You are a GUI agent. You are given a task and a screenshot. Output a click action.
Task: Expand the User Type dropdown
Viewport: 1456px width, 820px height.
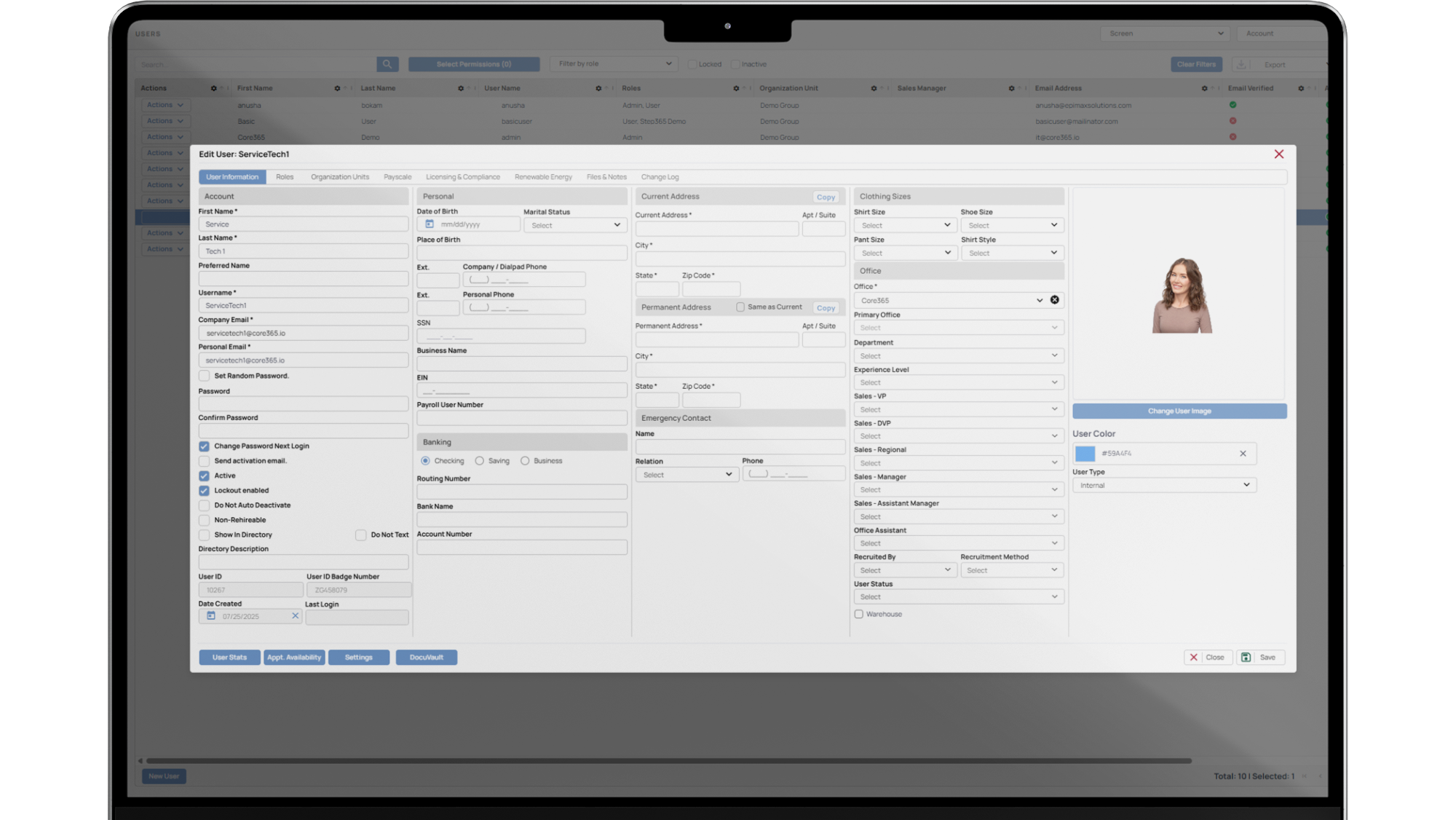(x=1163, y=485)
